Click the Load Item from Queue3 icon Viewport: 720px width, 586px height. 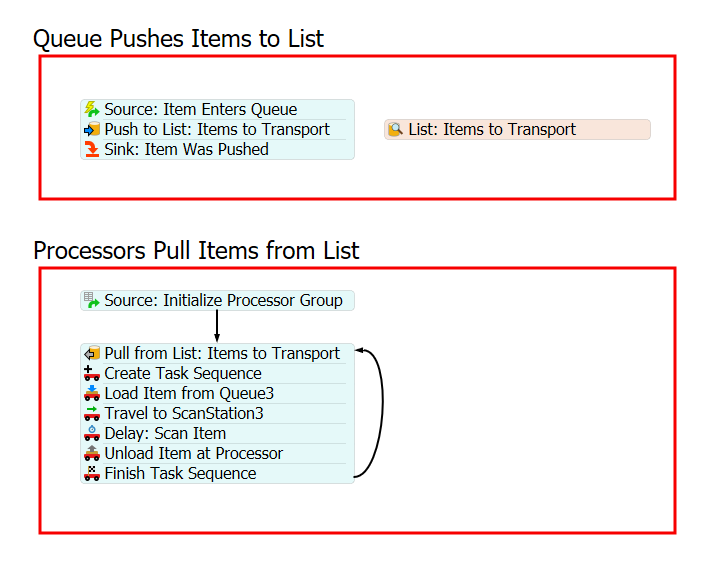[92, 394]
